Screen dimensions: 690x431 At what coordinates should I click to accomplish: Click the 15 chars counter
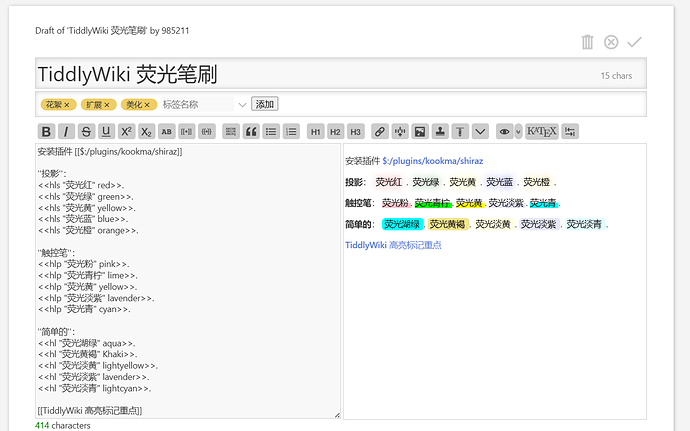tap(616, 76)
